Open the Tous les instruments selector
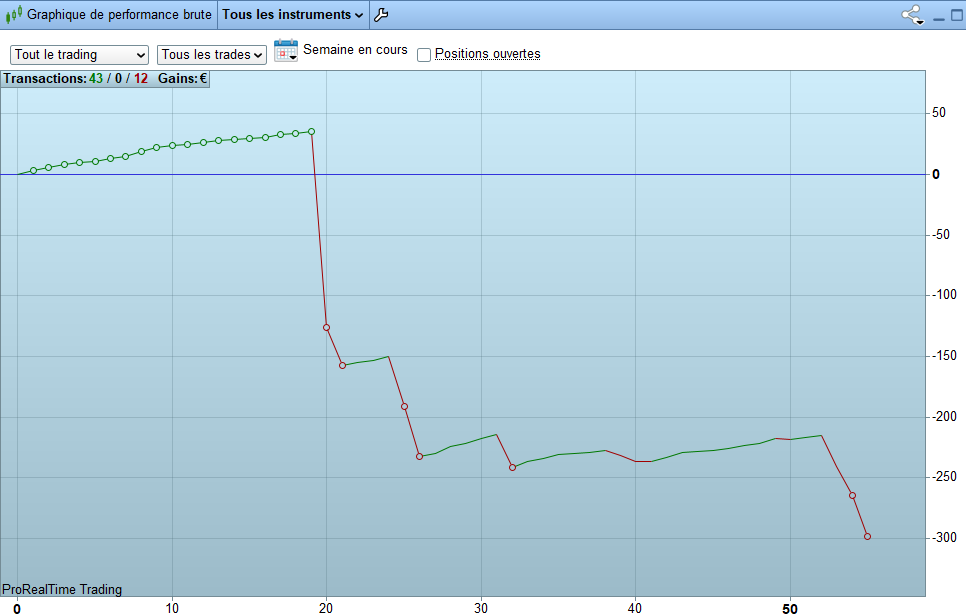The width and height of the screenshot is (966, 614). coord(293,15)
